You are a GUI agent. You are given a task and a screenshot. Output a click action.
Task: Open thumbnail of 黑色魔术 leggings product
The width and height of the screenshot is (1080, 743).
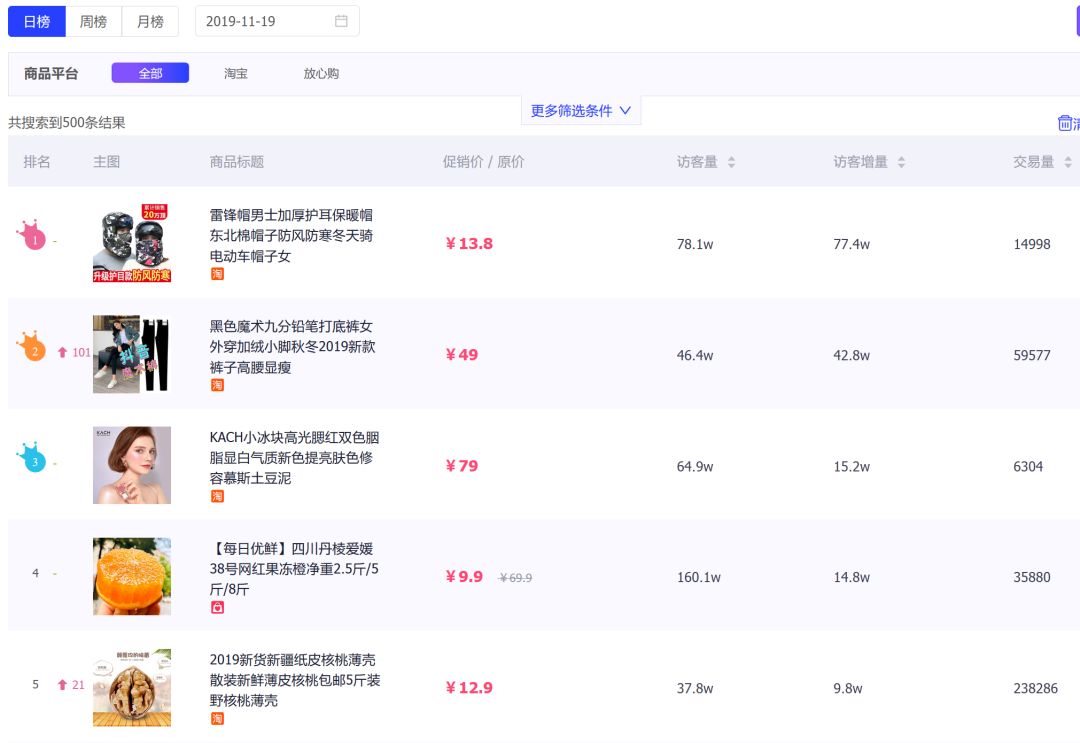pyautogui.click(x=132, y=354)
